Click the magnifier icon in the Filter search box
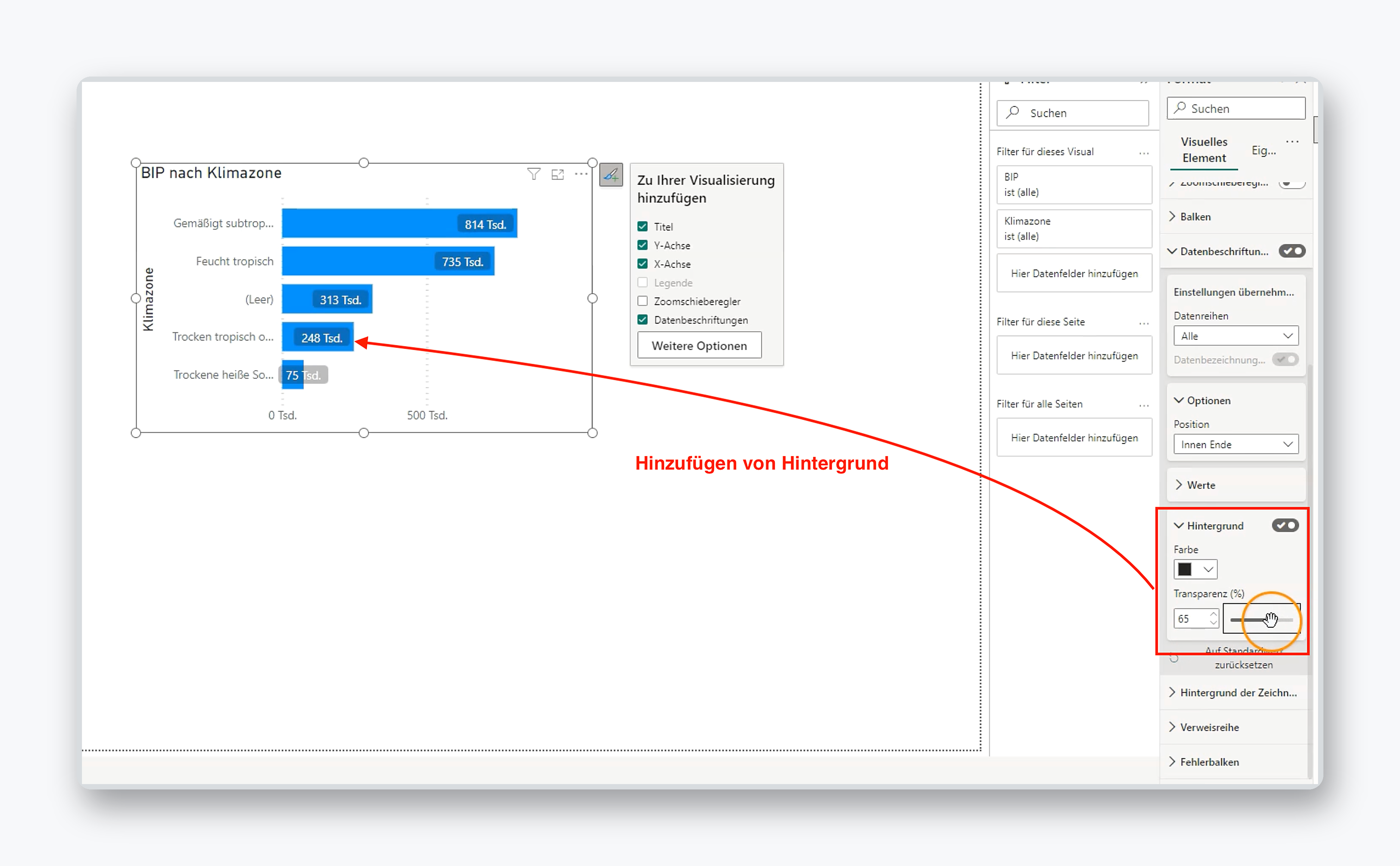This screenshot has width=1400, height=866. pos(1013,112)
